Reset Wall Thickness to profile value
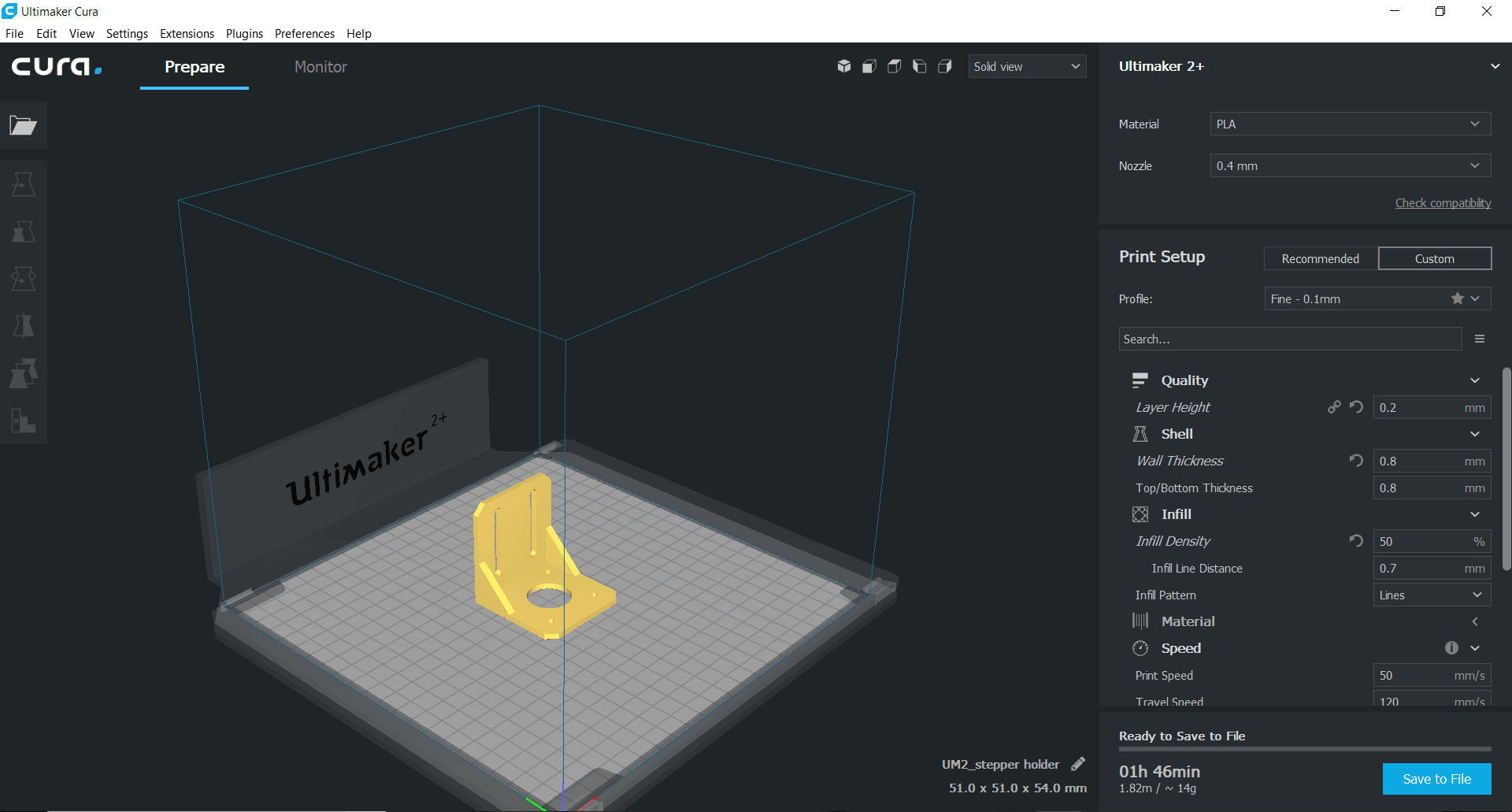This screenshot has height=812, width=1512. tap(1356, 461)
